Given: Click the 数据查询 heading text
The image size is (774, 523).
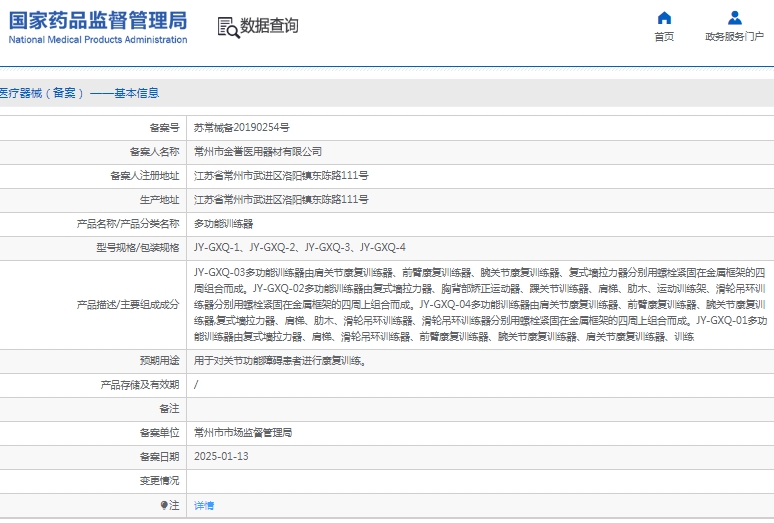Looking at the screenshot, I should [x=269, y=25].
